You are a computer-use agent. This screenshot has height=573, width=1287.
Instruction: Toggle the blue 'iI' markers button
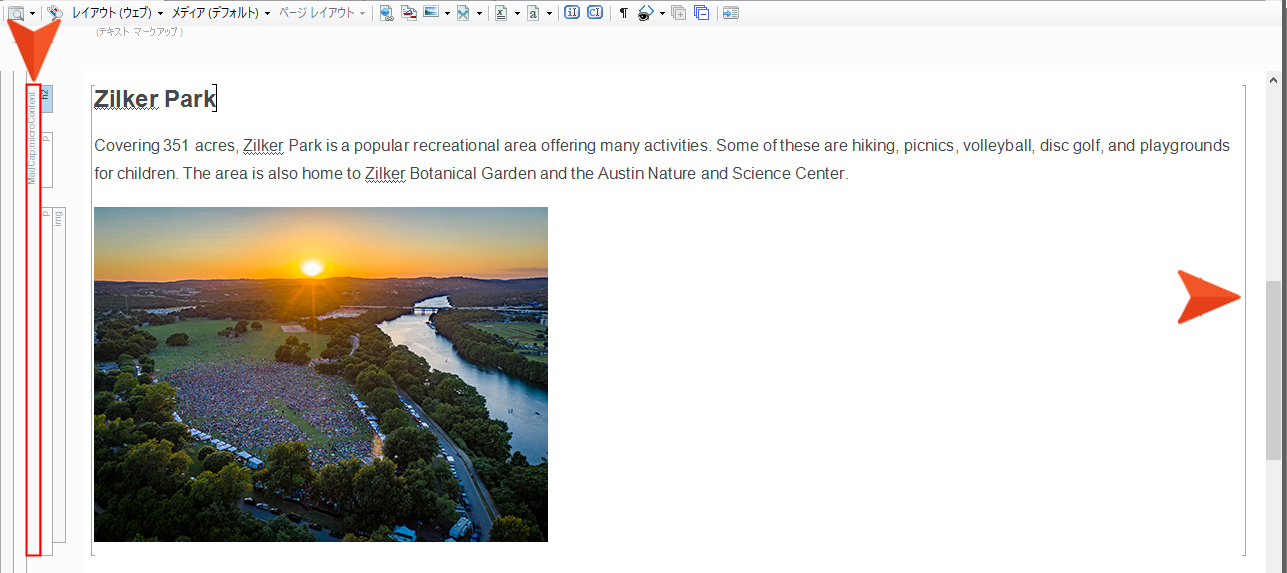572,13
